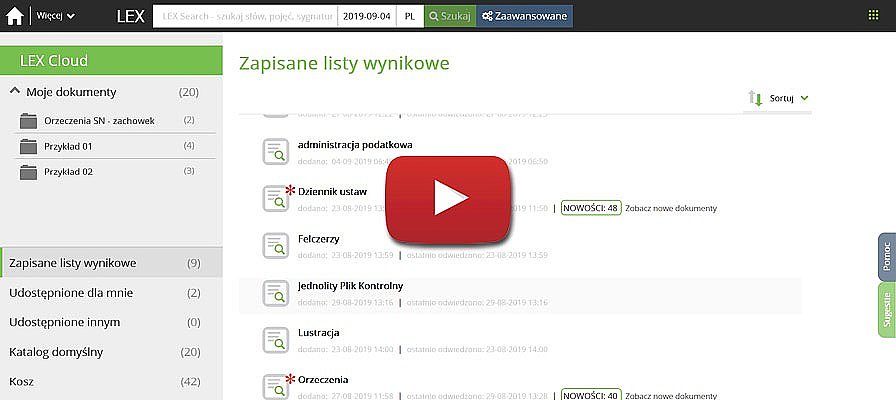Click the green Szukaj search button
The image size is (896, 400).
(x=448, y=16)
